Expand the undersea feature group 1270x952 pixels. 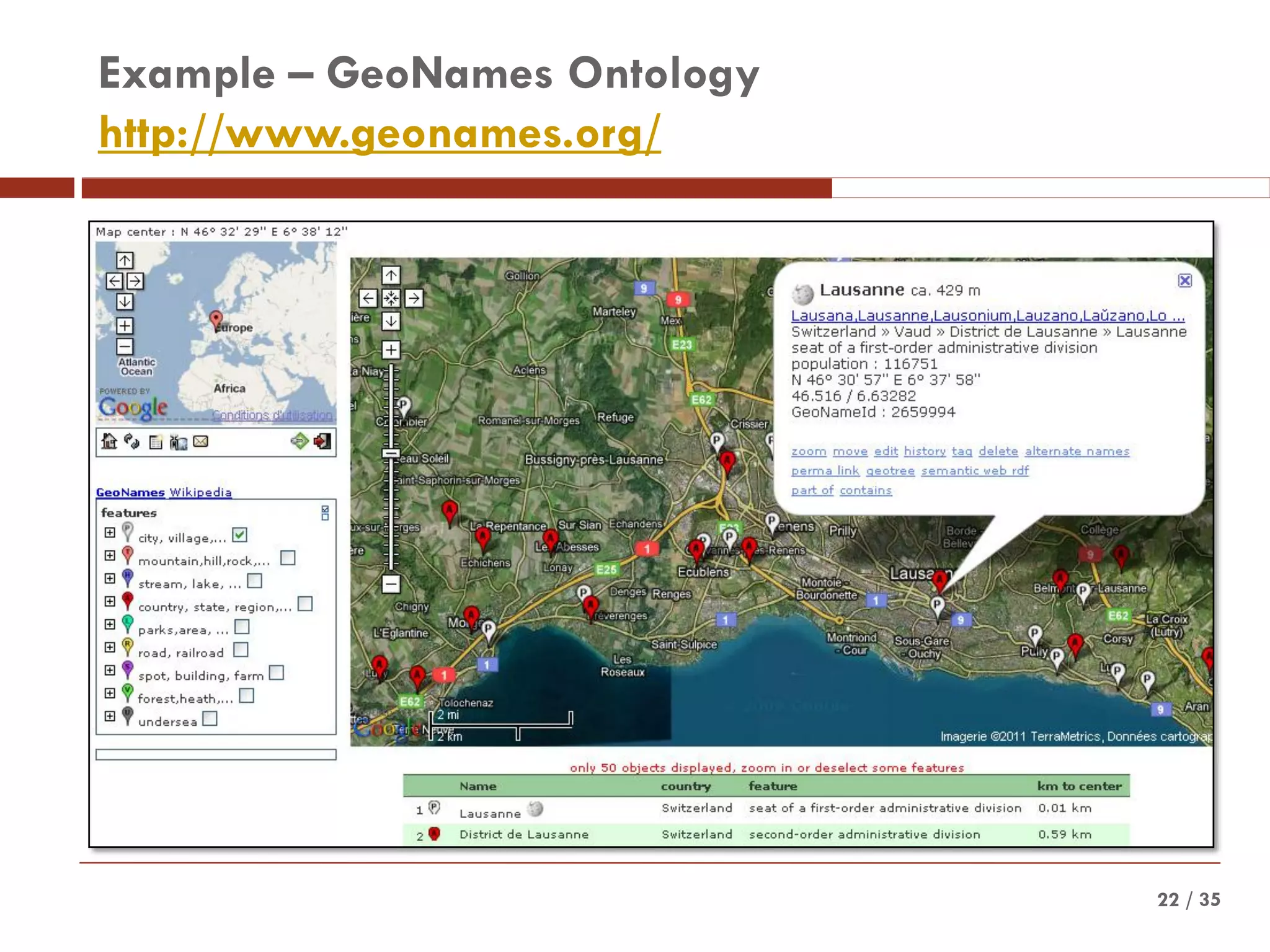click(110, 716)
